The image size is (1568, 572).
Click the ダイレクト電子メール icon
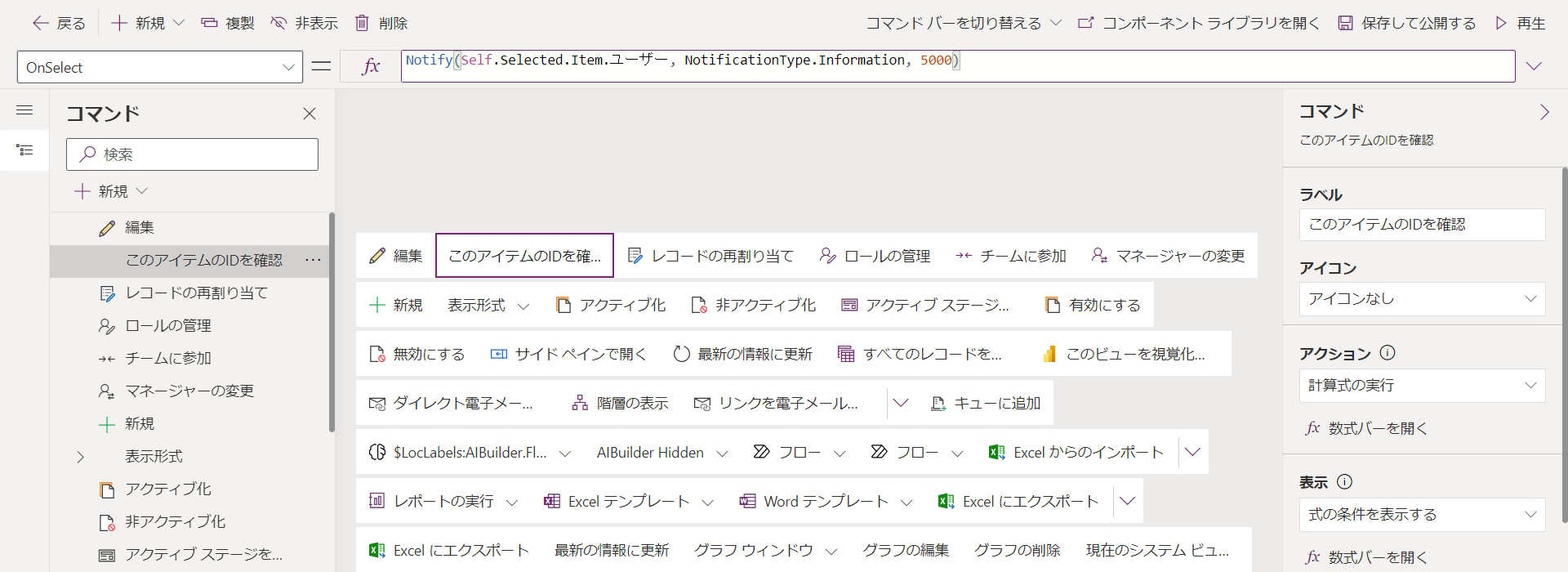(x=377, y=403)
